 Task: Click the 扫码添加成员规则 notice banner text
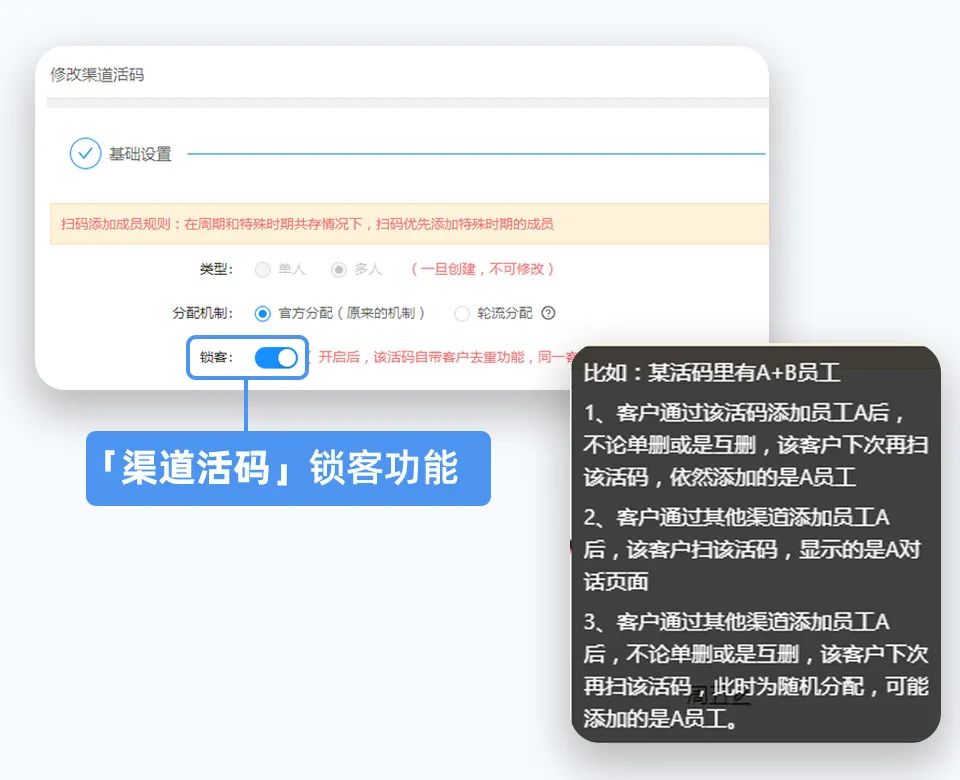(x=307, y=223)
